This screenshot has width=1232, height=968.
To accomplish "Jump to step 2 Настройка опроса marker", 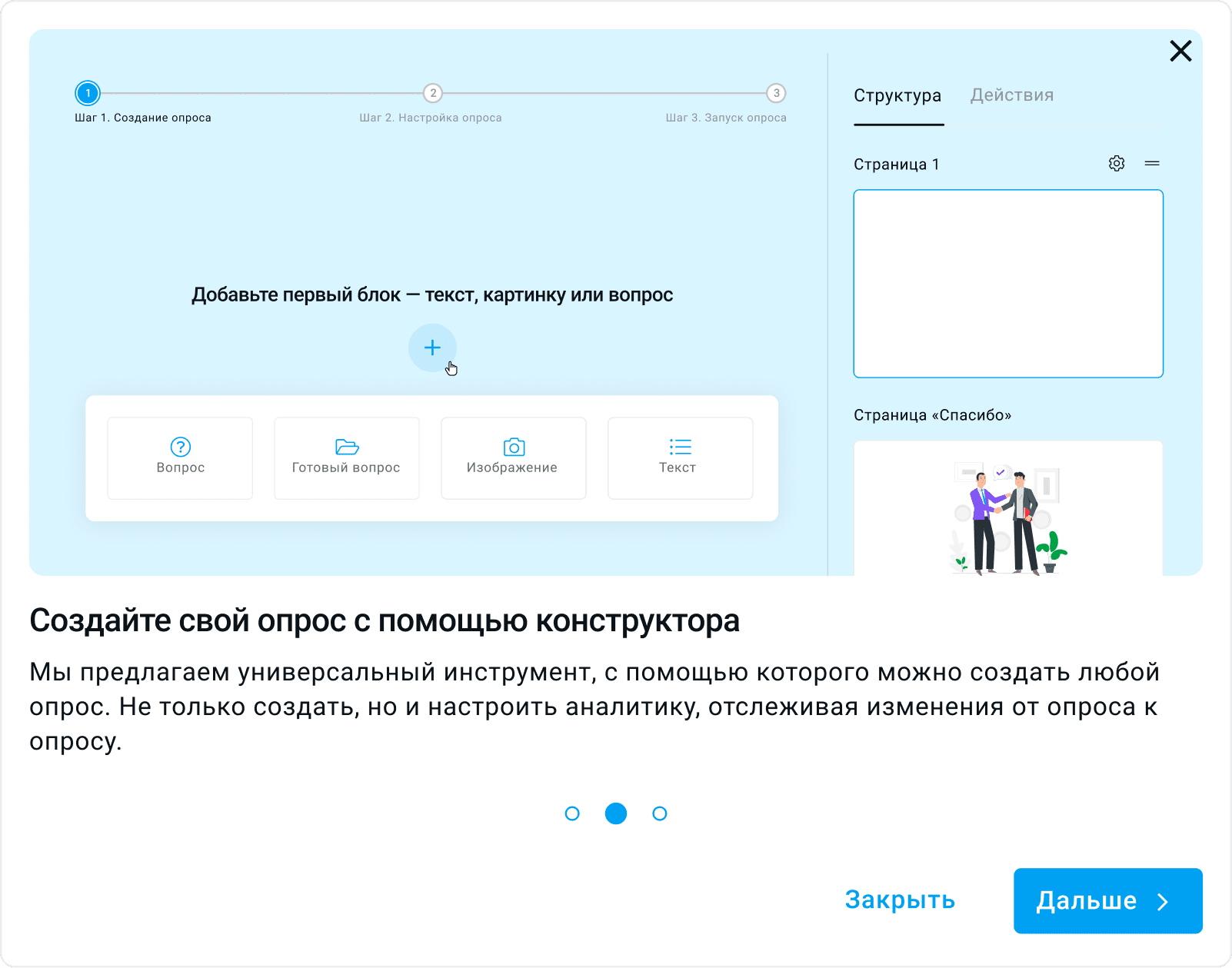I will point(433,93).
